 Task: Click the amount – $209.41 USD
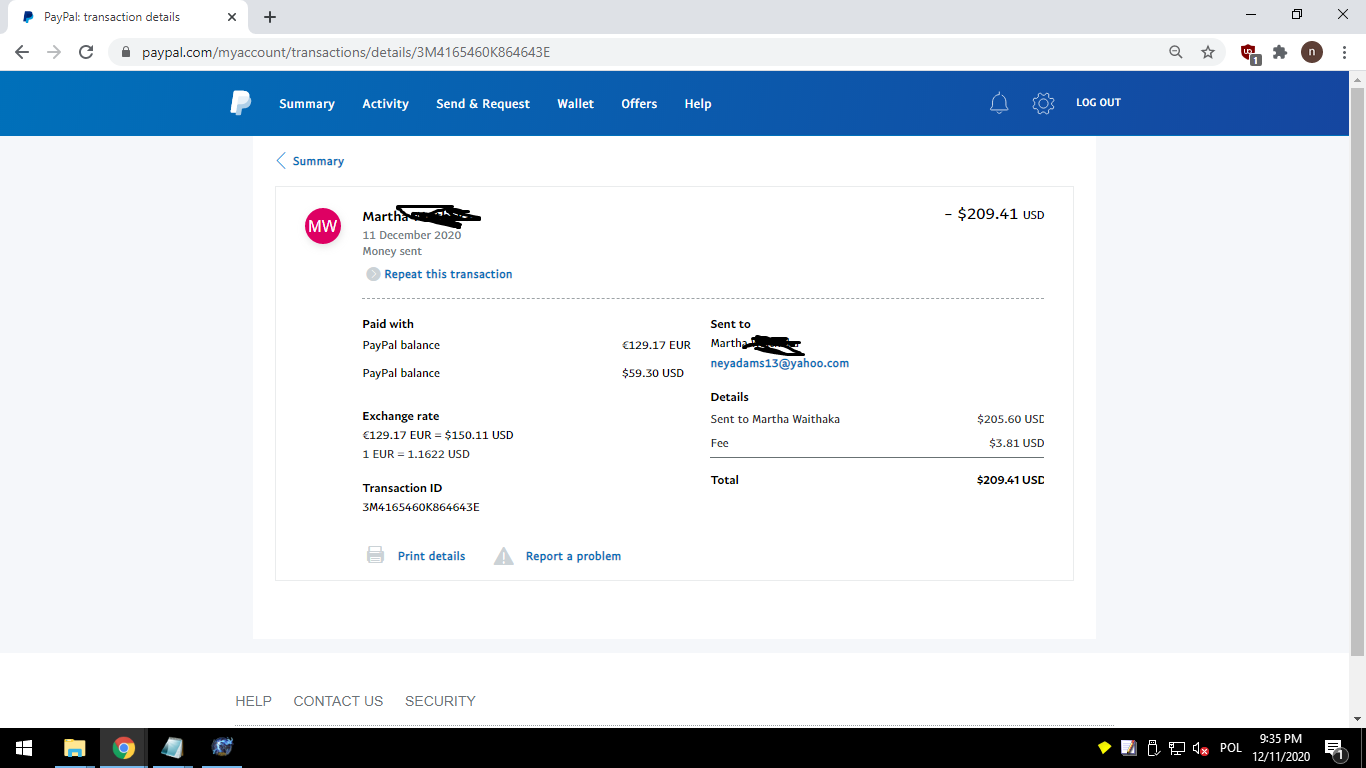pyautogui.click(x=994, y=214)
